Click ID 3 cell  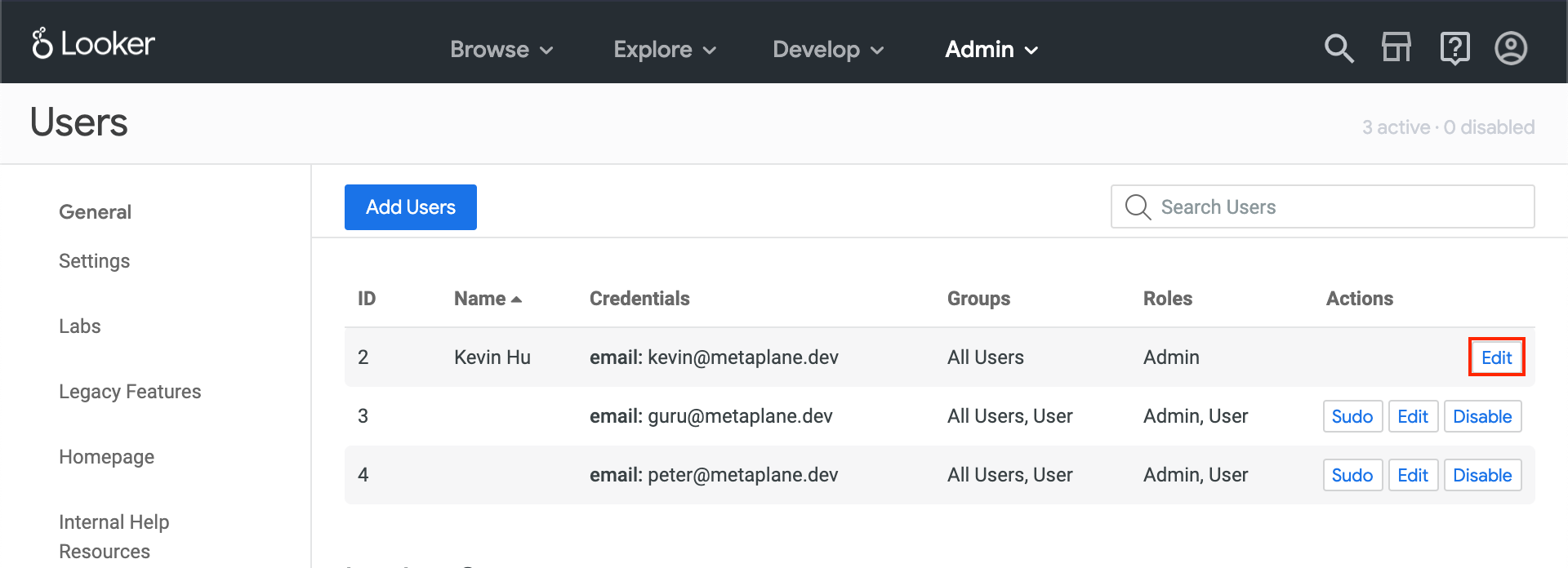(363, 416)
